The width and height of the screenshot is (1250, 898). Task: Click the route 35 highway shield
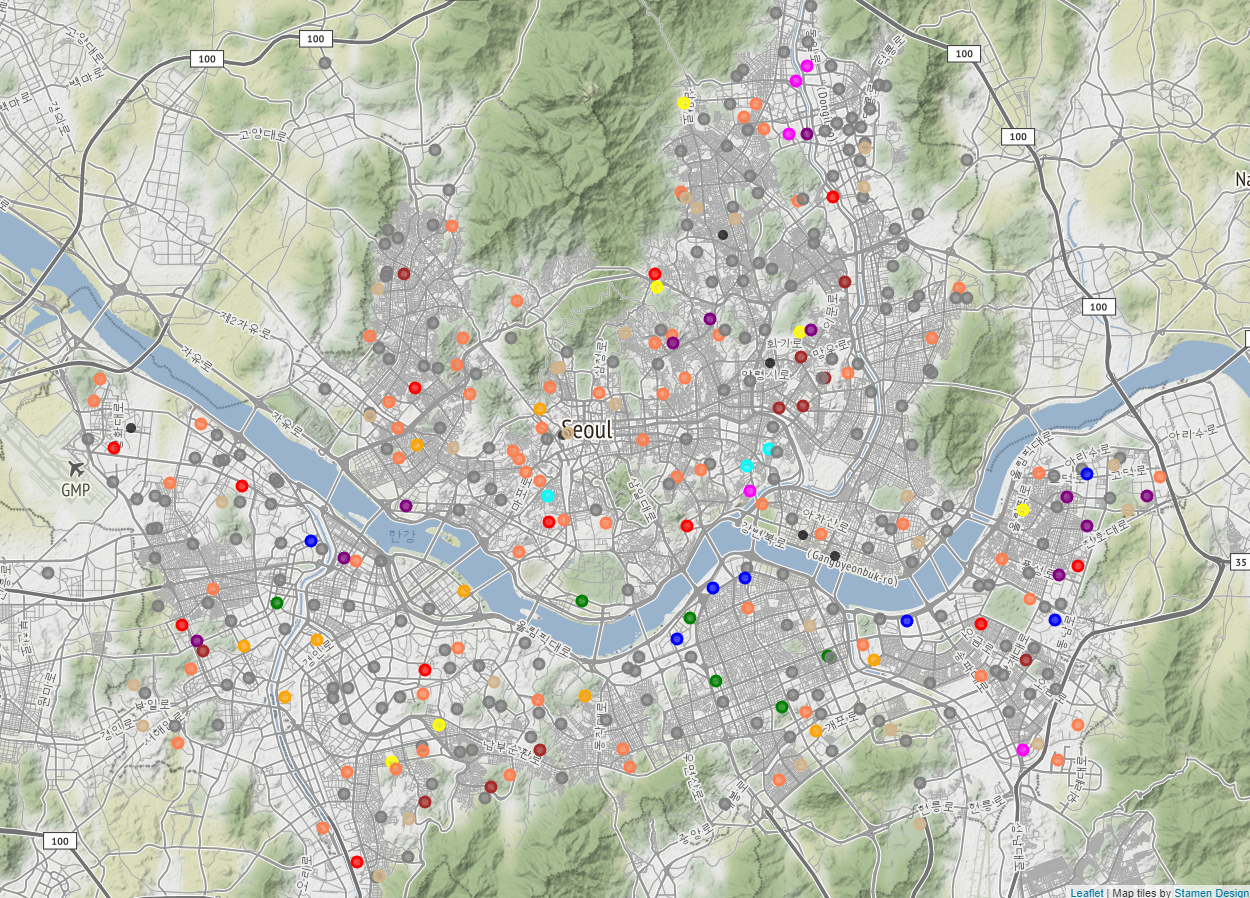coord(1238,562)
